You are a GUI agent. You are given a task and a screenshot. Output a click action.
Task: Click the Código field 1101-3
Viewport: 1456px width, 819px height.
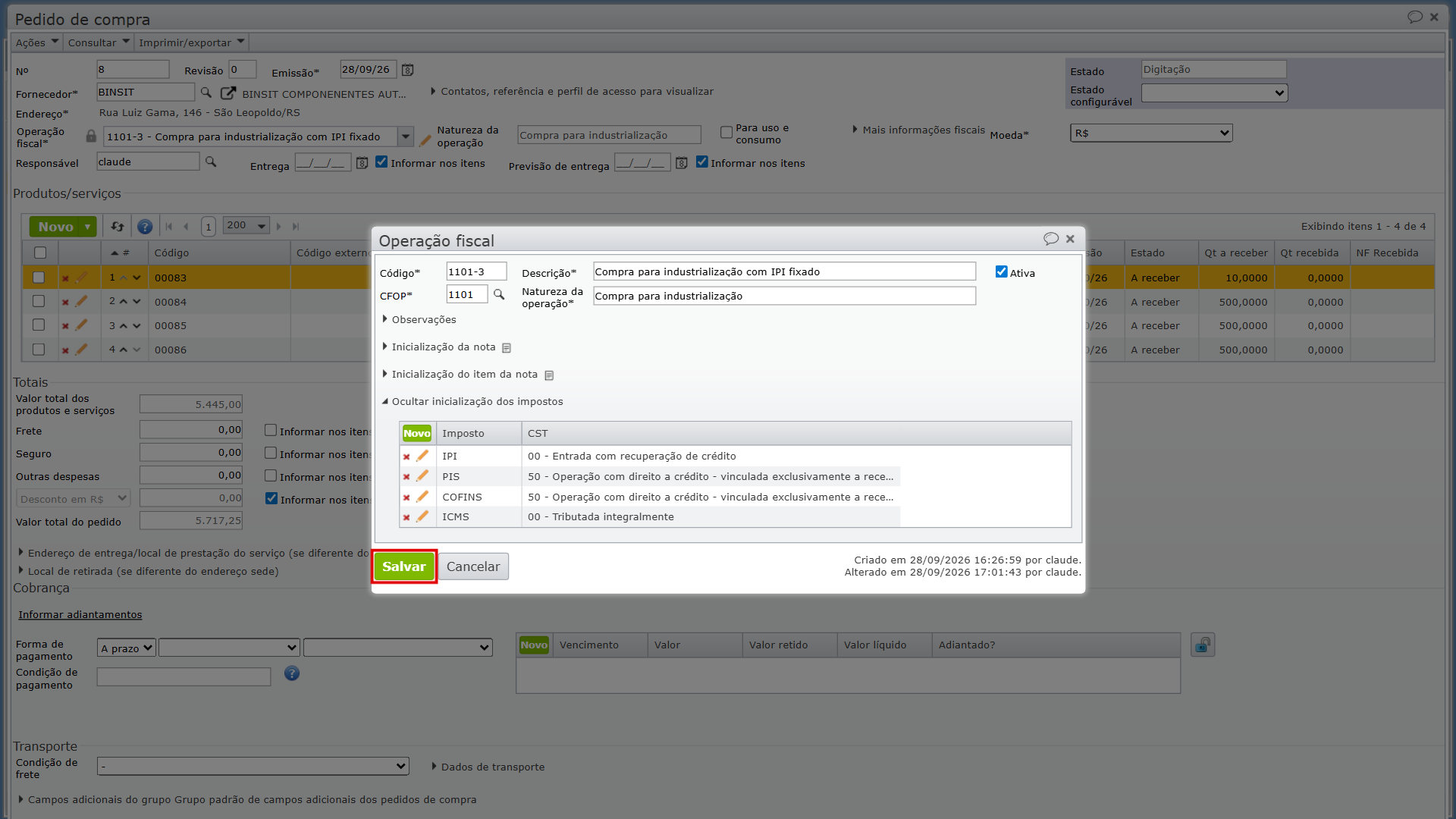(476, 271)
